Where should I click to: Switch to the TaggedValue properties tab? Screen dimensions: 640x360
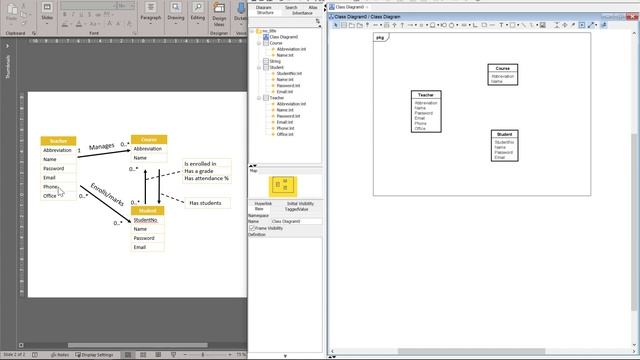pyautogui.click(x=296, y=209)
